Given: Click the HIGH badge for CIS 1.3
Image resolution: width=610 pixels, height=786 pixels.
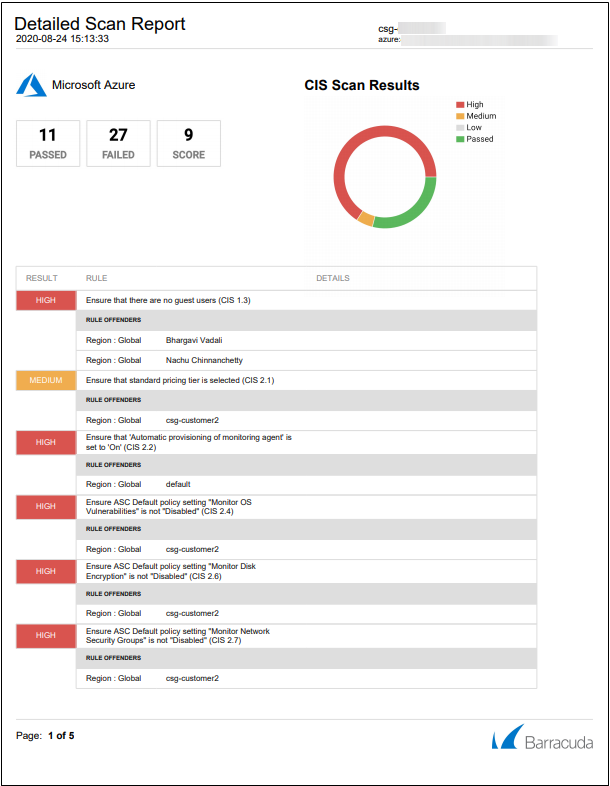Looking at the screenshot, I should pyautogui.click(x=46, y=300).
